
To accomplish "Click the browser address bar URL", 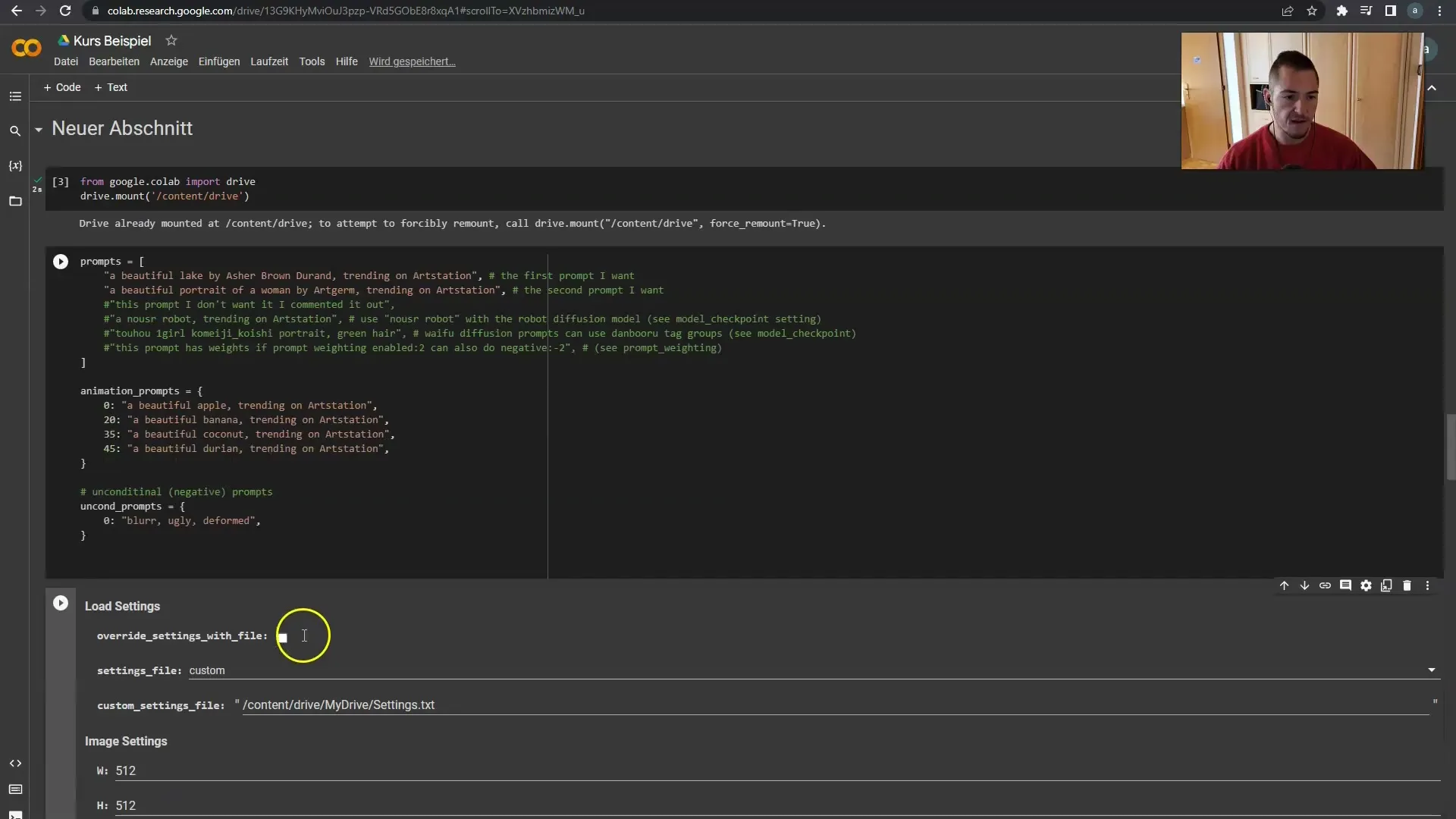I will click(x=346, y=11).
